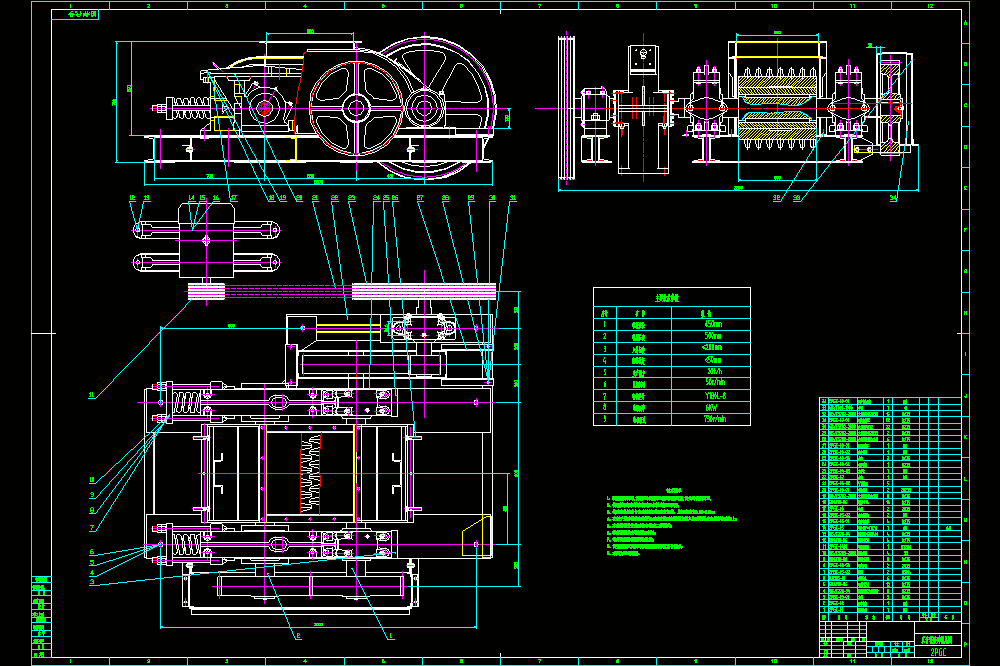Click part callout number 3 at left
1000x666 pixels.
[92, 582]
